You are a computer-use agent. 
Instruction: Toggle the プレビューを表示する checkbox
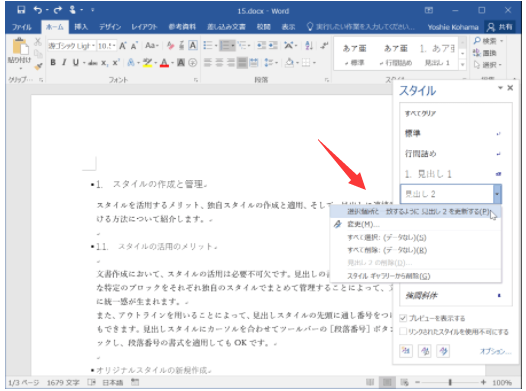coord(403,318)
